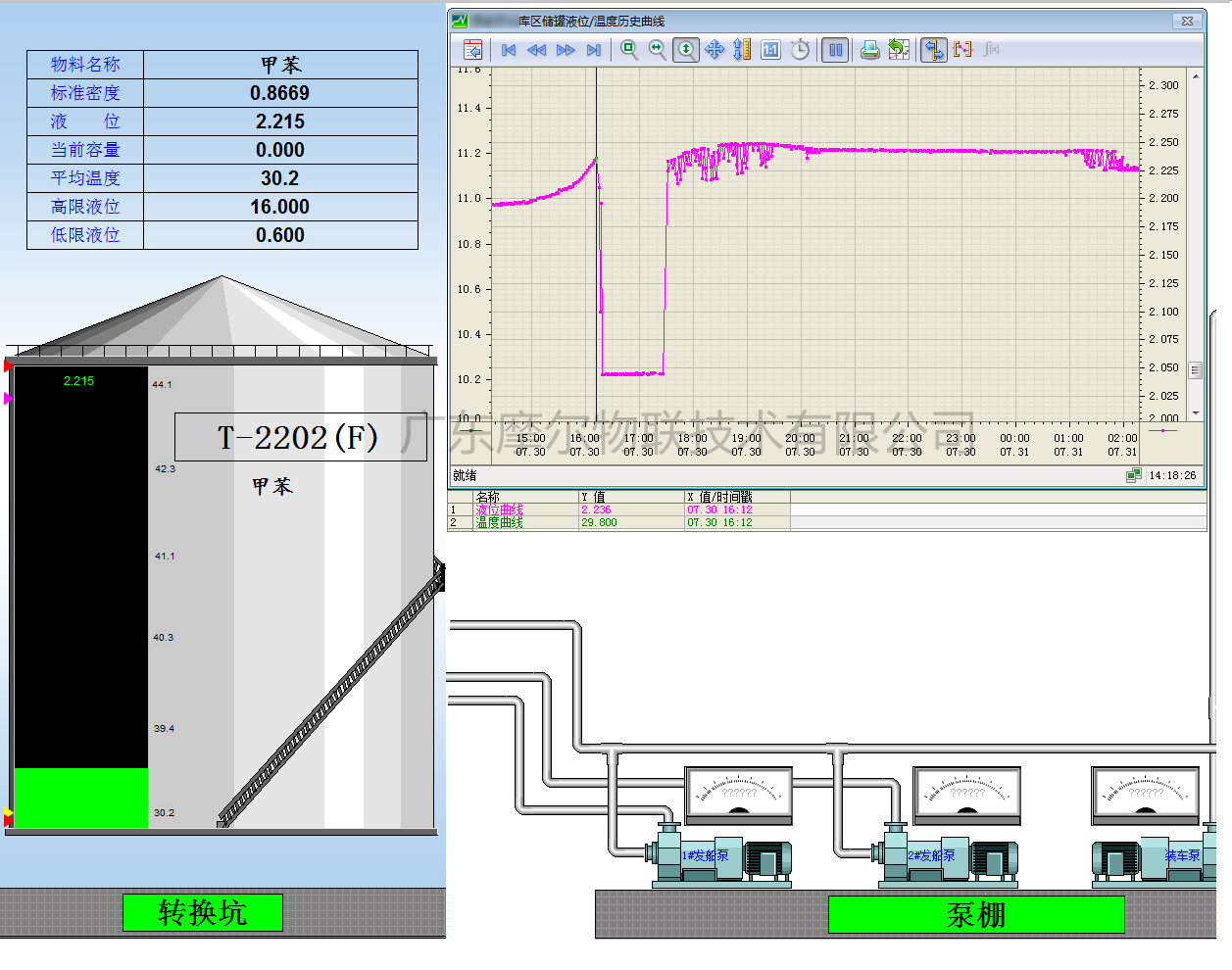Image resolution: width=1232 pixels, height=970 pixels.
Task: Click the green 转换坑 button
Action: tap(203, 912)
